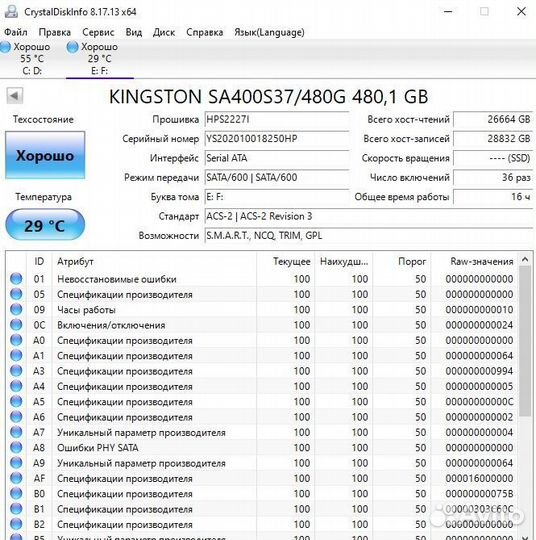Click status circle for attribute A4 row

(x=16, y=386)
